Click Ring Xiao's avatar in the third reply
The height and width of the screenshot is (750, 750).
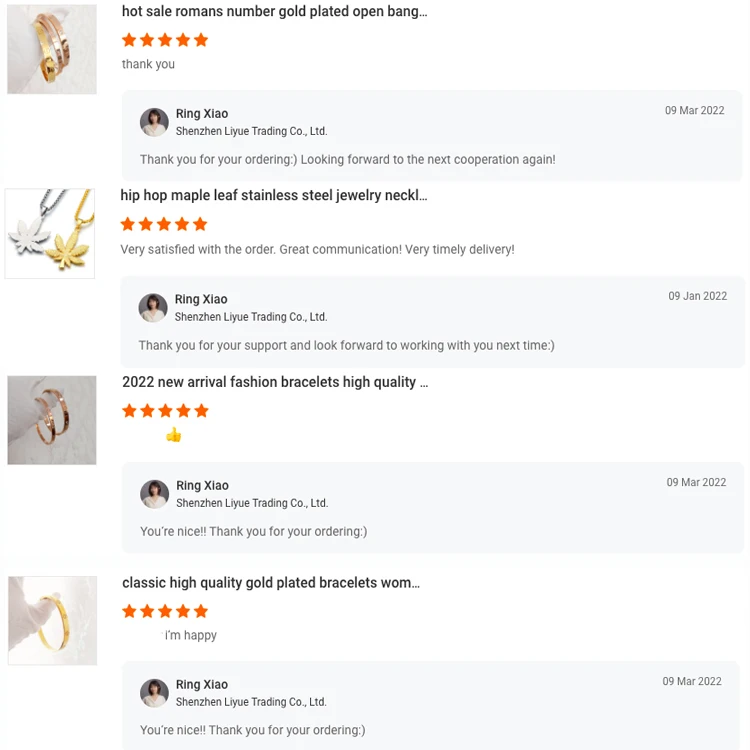(154, 494)
